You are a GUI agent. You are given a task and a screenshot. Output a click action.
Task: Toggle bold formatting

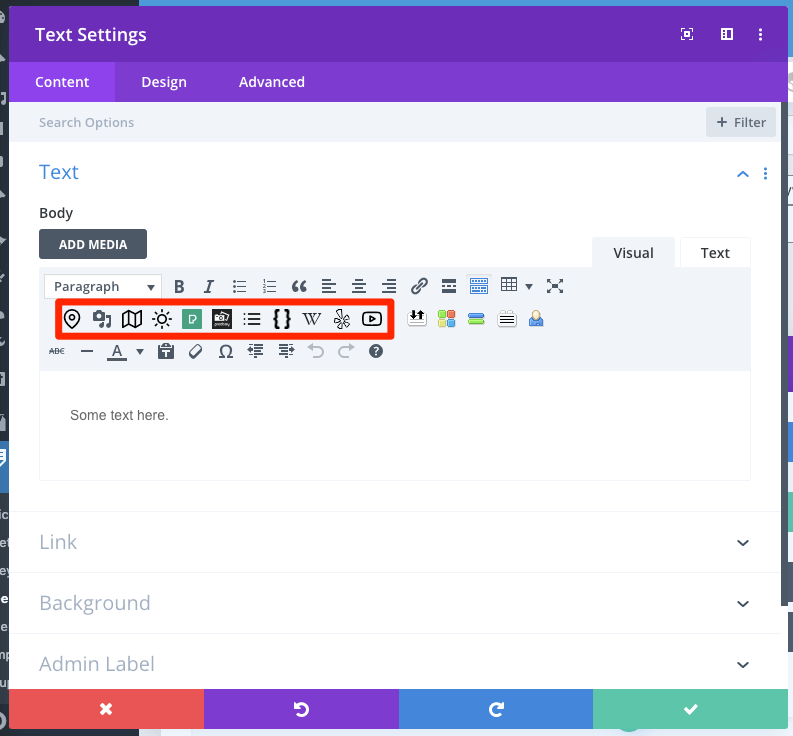(x=179, y=286)
